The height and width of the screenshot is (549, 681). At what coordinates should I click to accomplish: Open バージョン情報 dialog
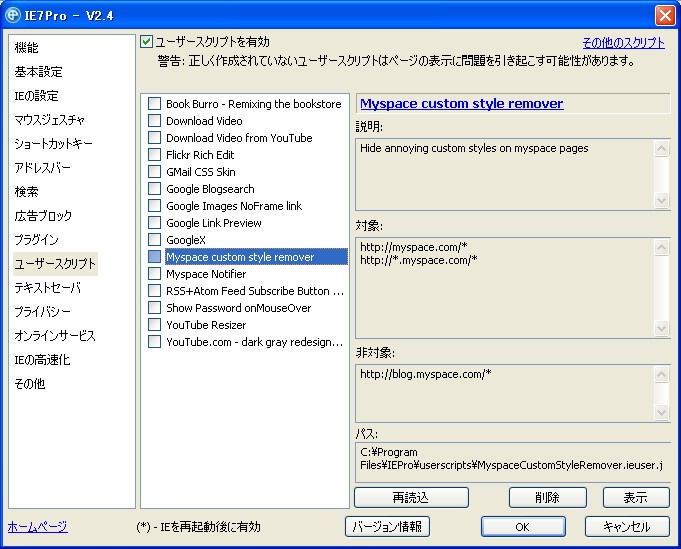click(x=387, y=526)
